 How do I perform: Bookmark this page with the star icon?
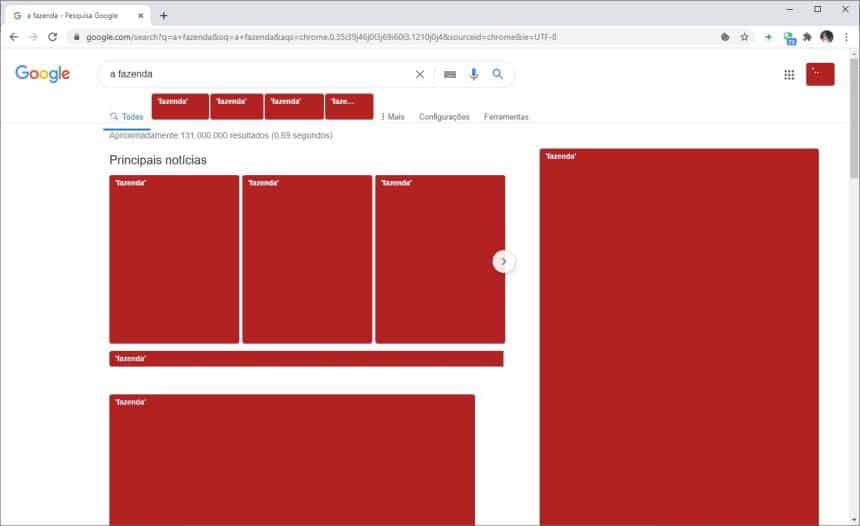coord(744,37)
